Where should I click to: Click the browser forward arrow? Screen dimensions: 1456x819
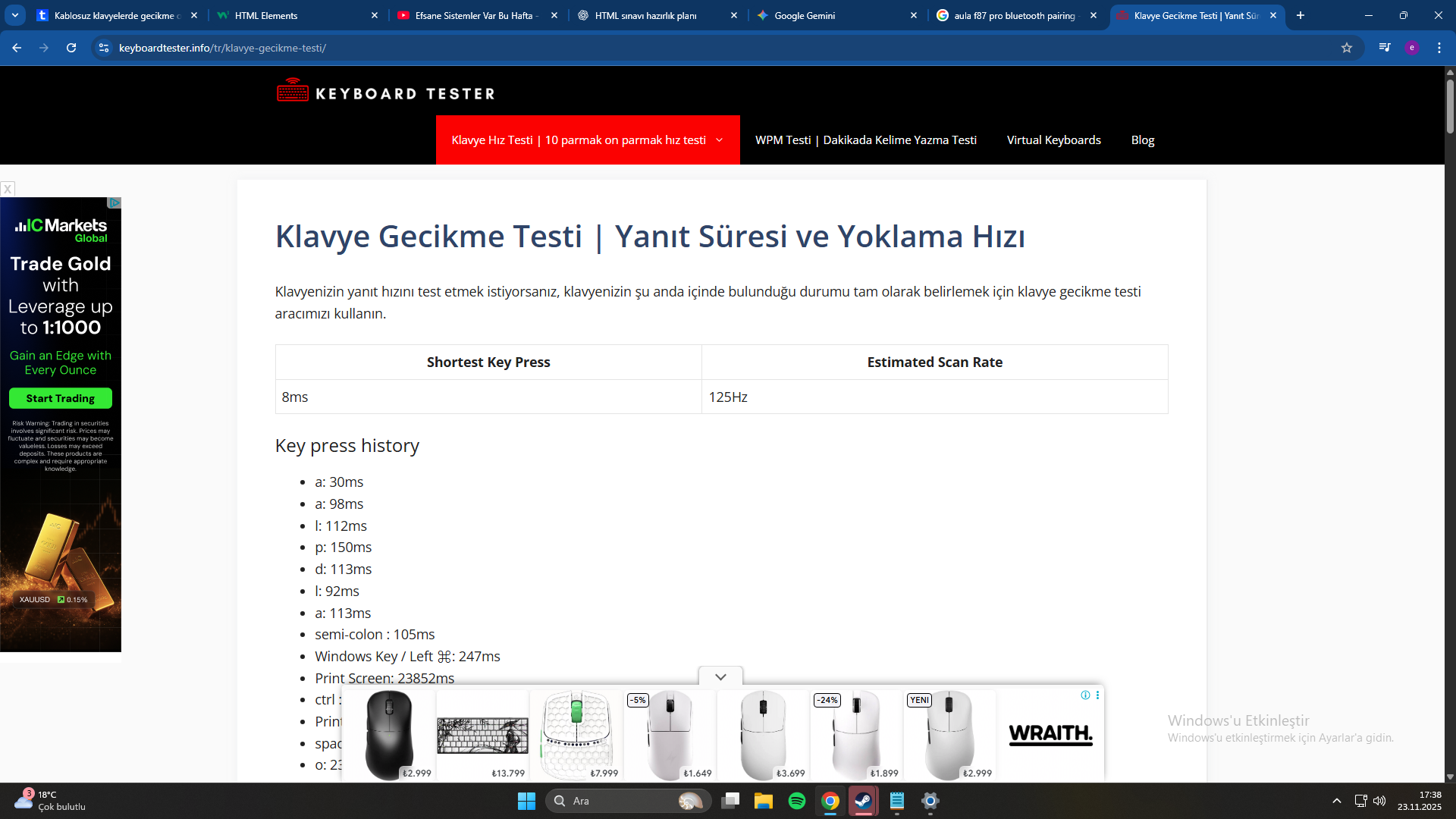pyautogui.click(x=44, y=48)
